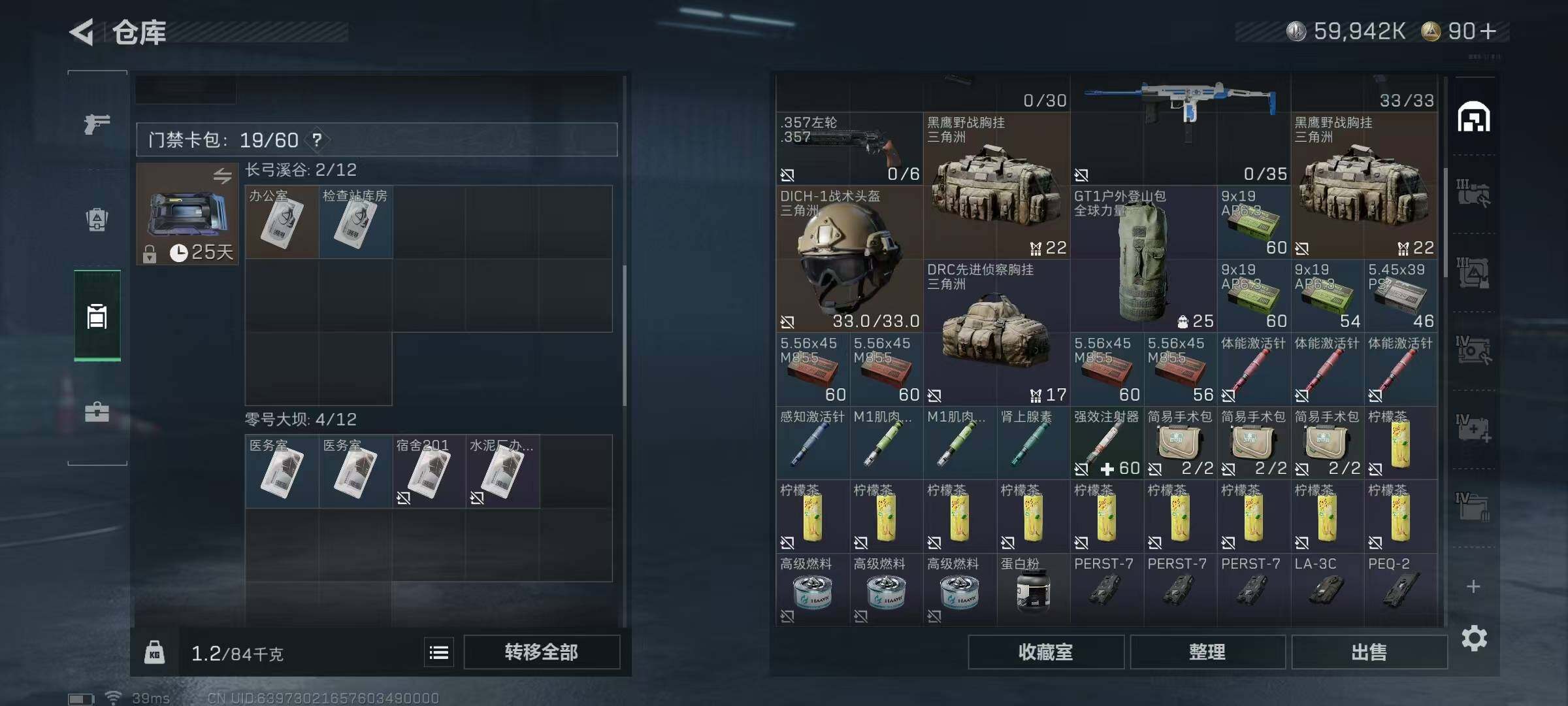This screenshot has width=1568, height=706.
Task: Click the 转移全部 button
Action: pyautogui.click(x=542, y=652)
